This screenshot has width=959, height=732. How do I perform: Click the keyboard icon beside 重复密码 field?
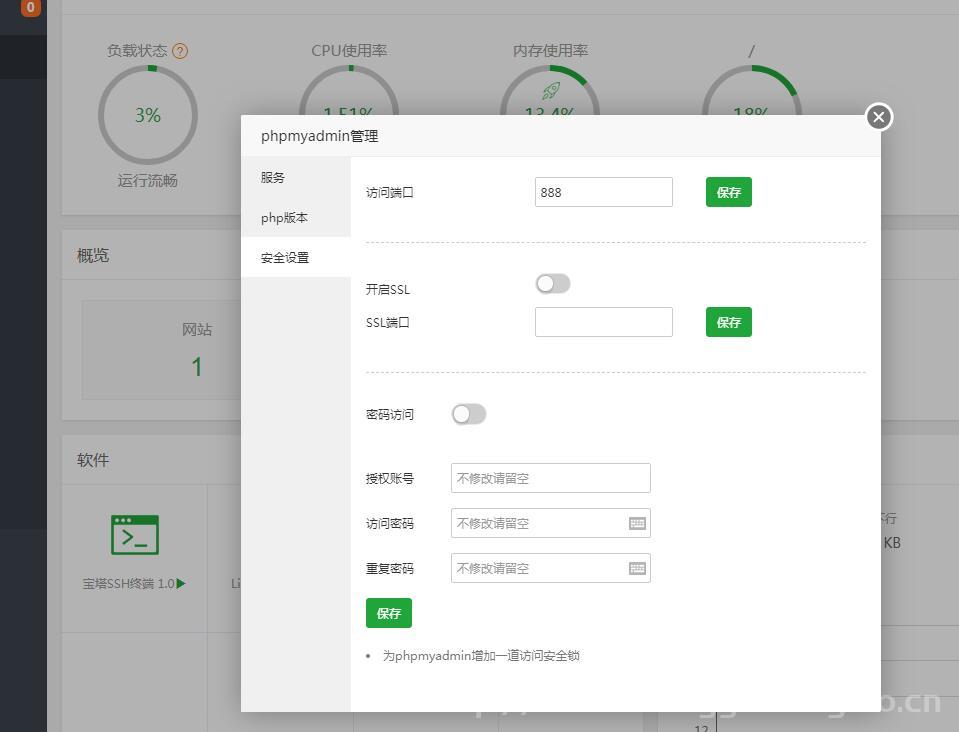[637, 567]
